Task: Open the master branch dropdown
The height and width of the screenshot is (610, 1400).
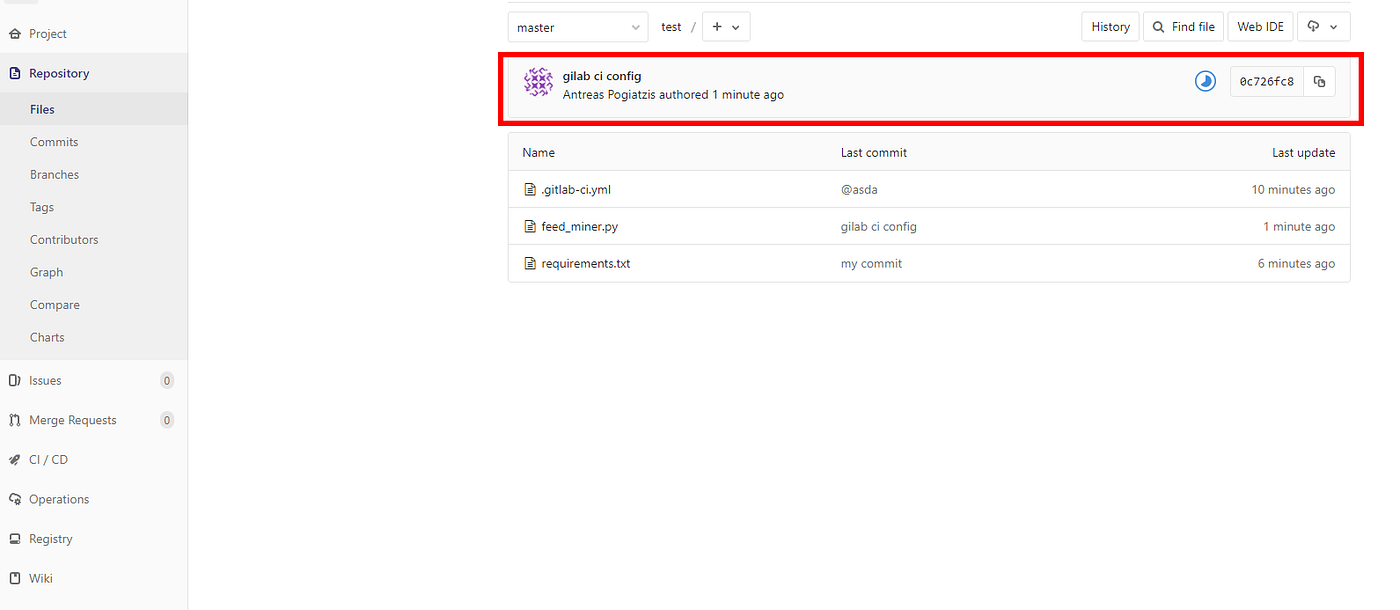Action: click(x=578, y=27)
